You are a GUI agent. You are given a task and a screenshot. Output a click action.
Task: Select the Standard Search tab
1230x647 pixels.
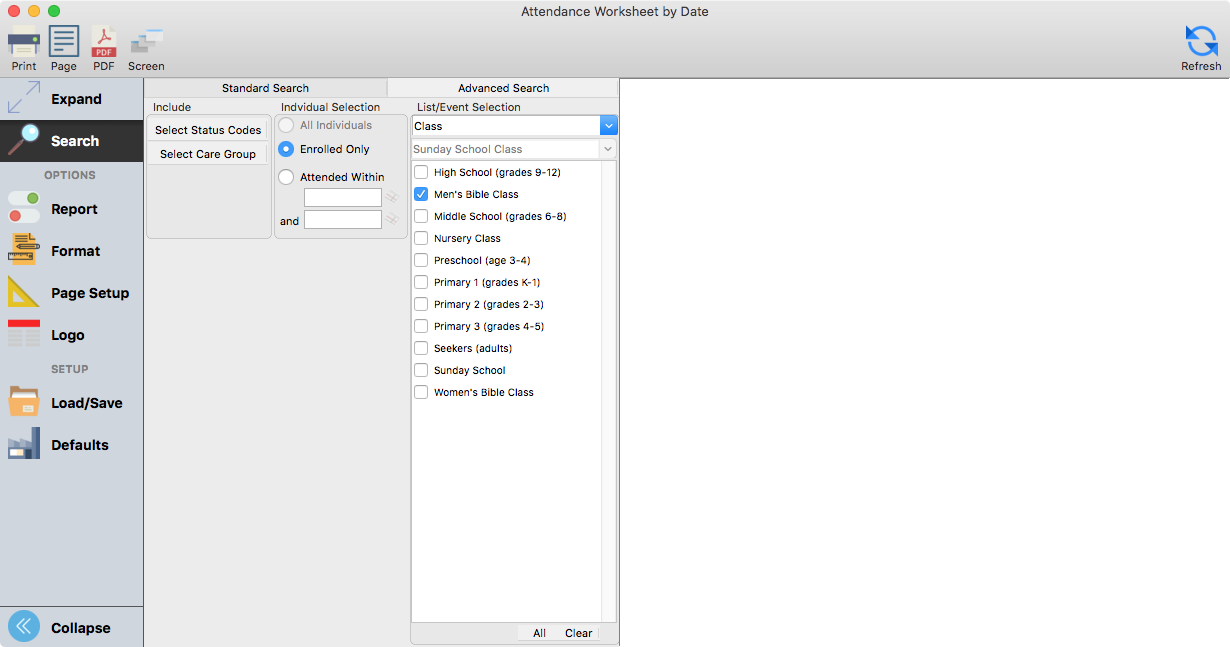265,88
